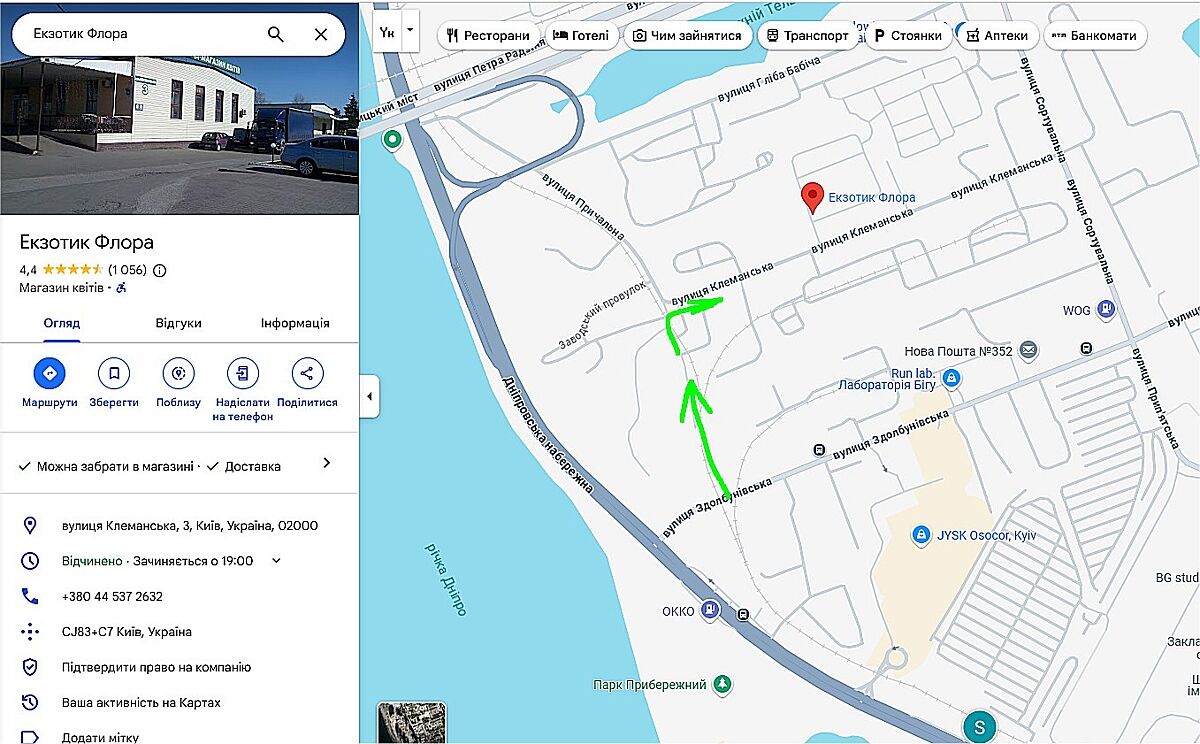Show Аптеки on the map
This screenshot has width=1200, height=744.
[x=997, y=36]
